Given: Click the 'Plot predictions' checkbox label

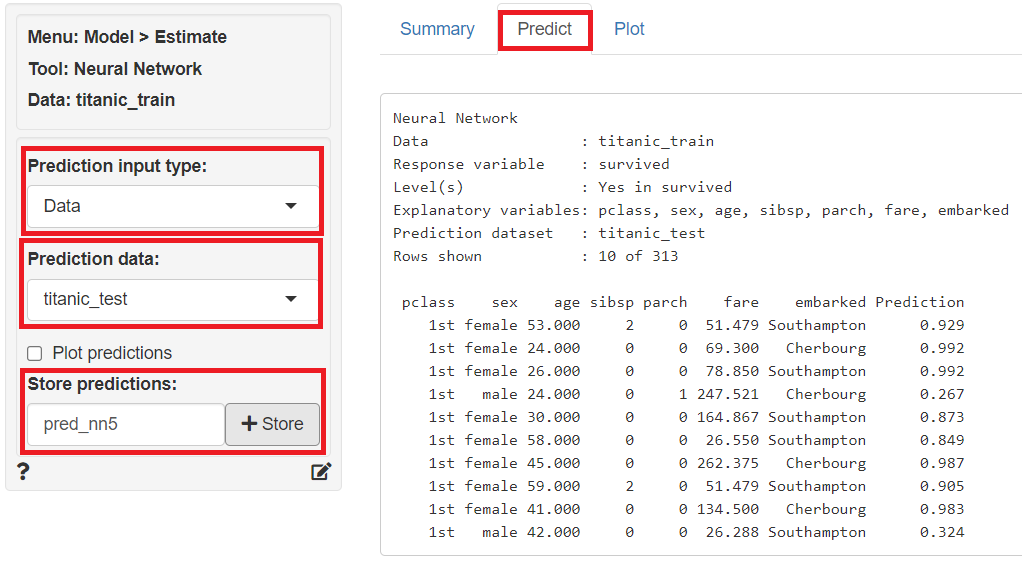Looking at the screenshot, I should coord(112,353).
